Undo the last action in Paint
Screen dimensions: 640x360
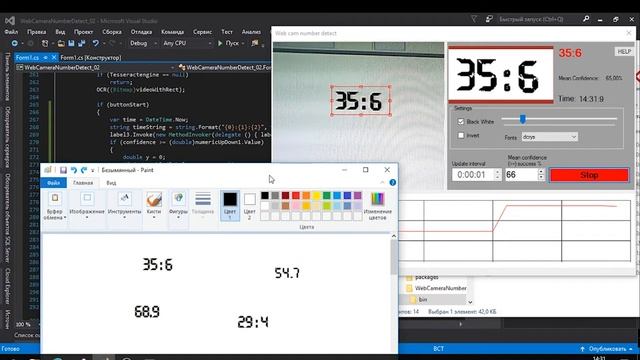coord(74,170)
